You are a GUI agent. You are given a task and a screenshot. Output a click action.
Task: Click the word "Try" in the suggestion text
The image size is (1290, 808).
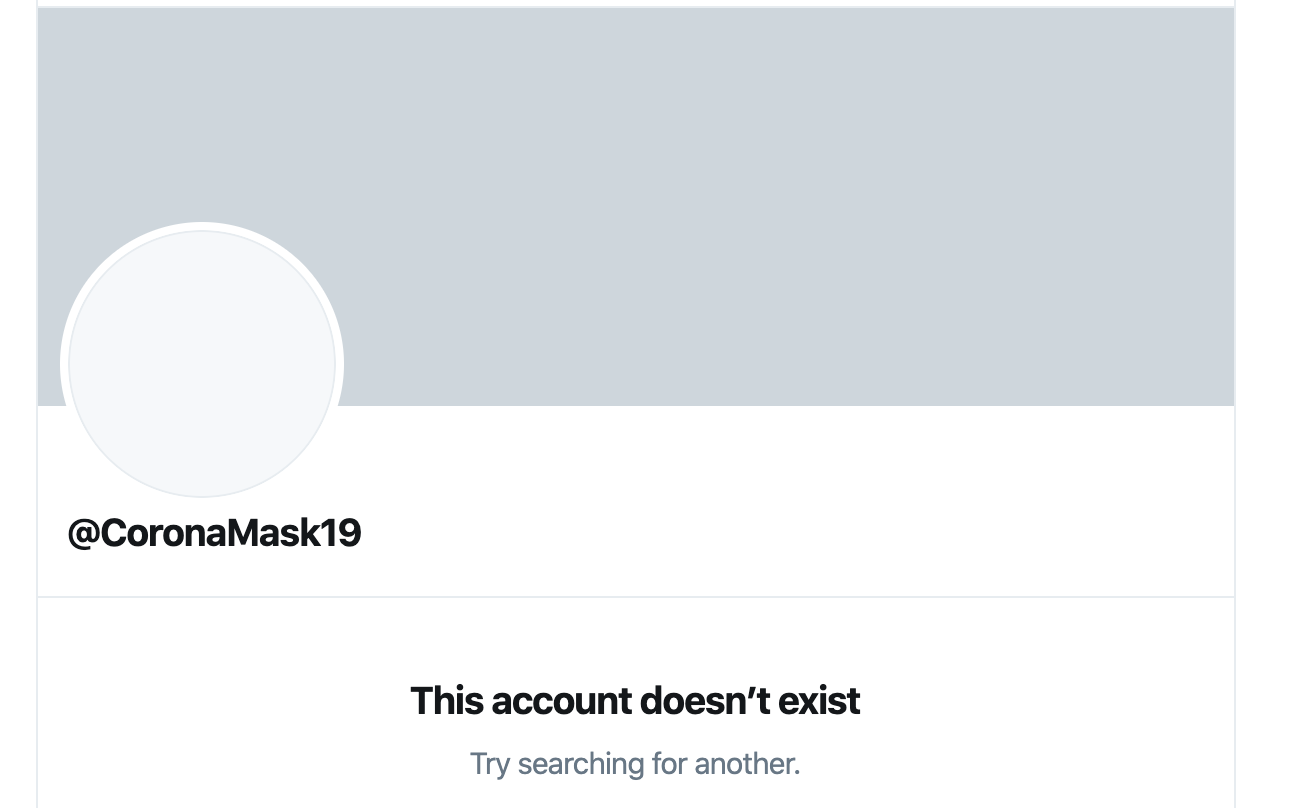click(490, 765)
